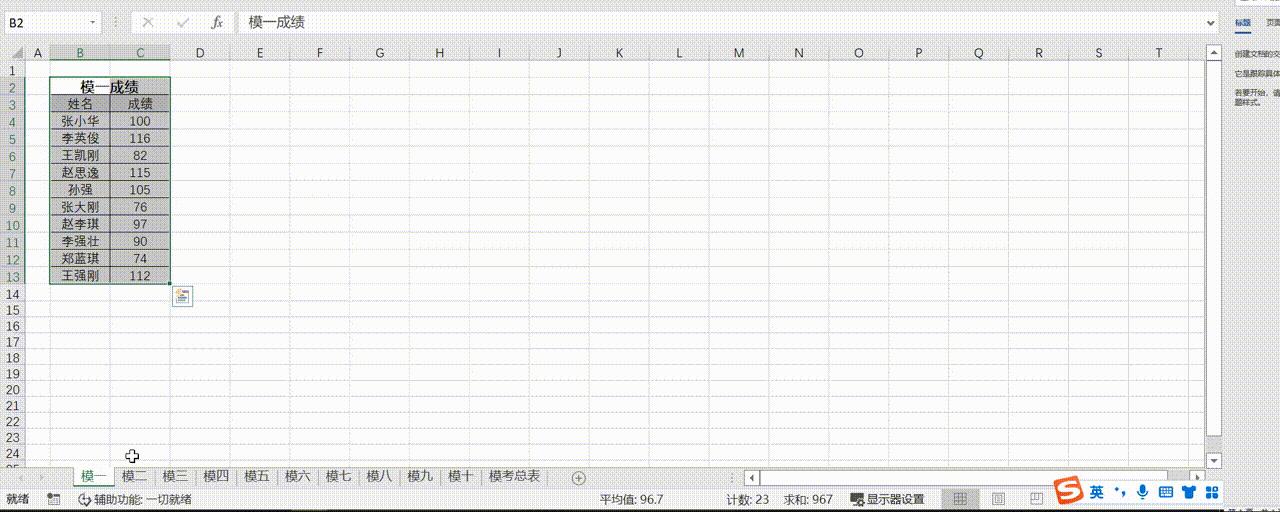Open accessibility checker status in status bar

tap(134, 499)
